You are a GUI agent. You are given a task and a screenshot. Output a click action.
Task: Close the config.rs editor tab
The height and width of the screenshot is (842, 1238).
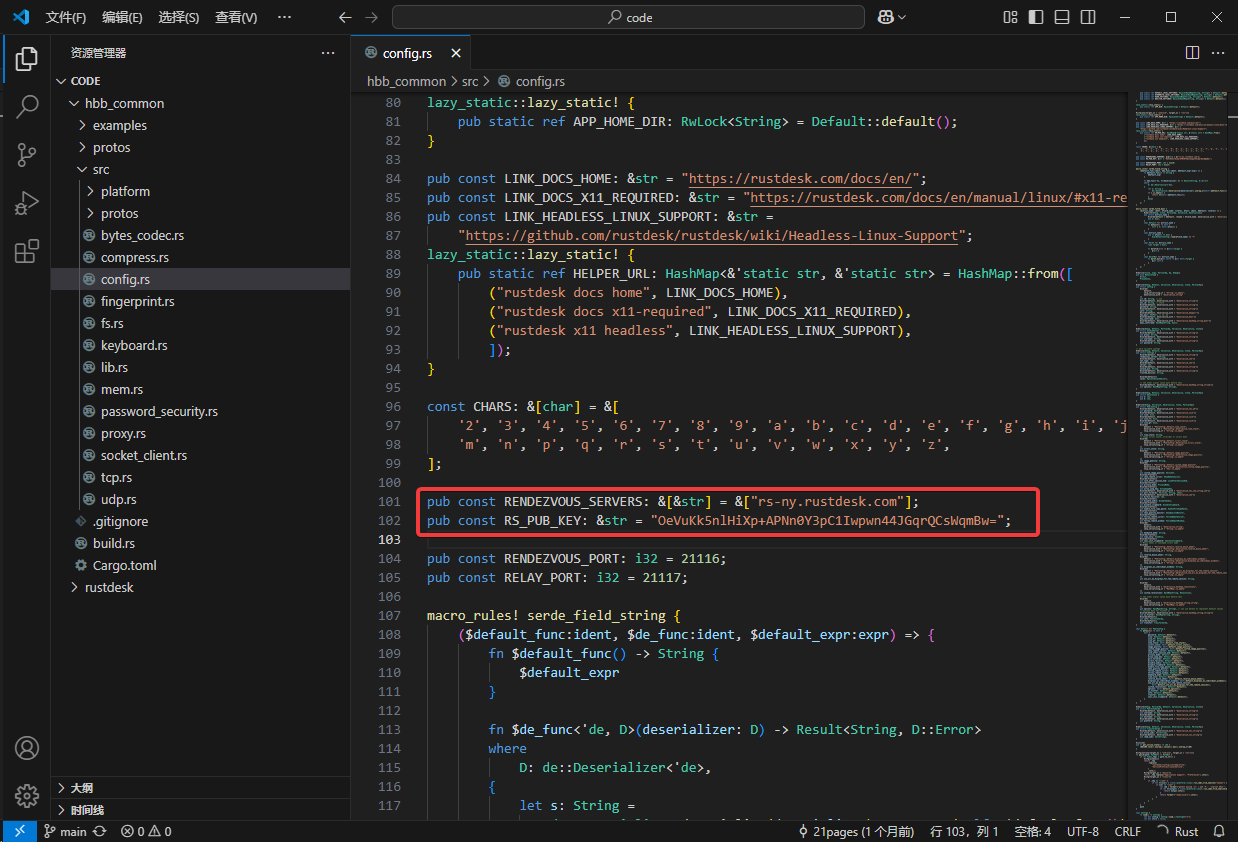pyautogui.click(x=456, y=53)
